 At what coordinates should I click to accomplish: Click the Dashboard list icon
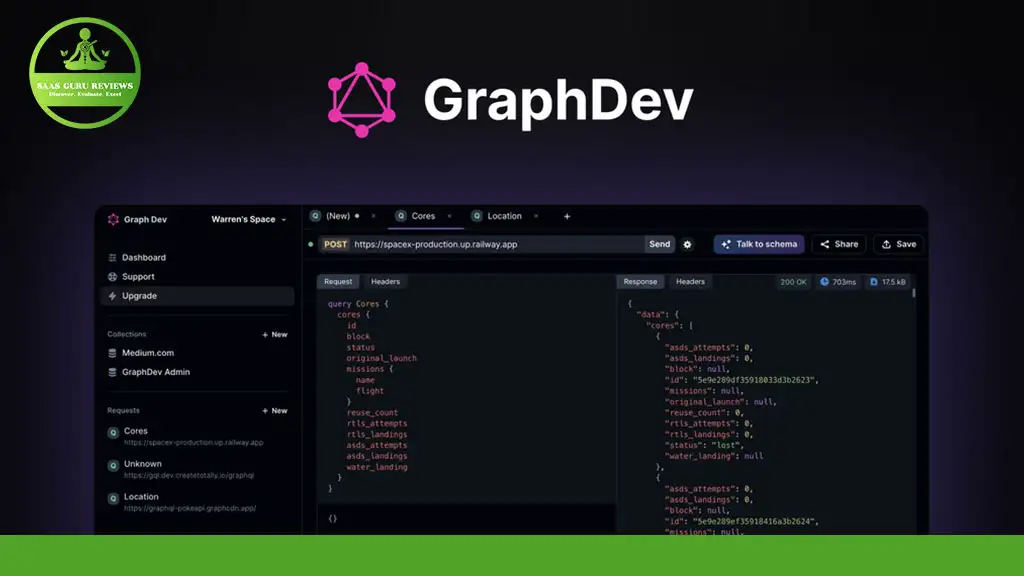[x=112, y=257]
